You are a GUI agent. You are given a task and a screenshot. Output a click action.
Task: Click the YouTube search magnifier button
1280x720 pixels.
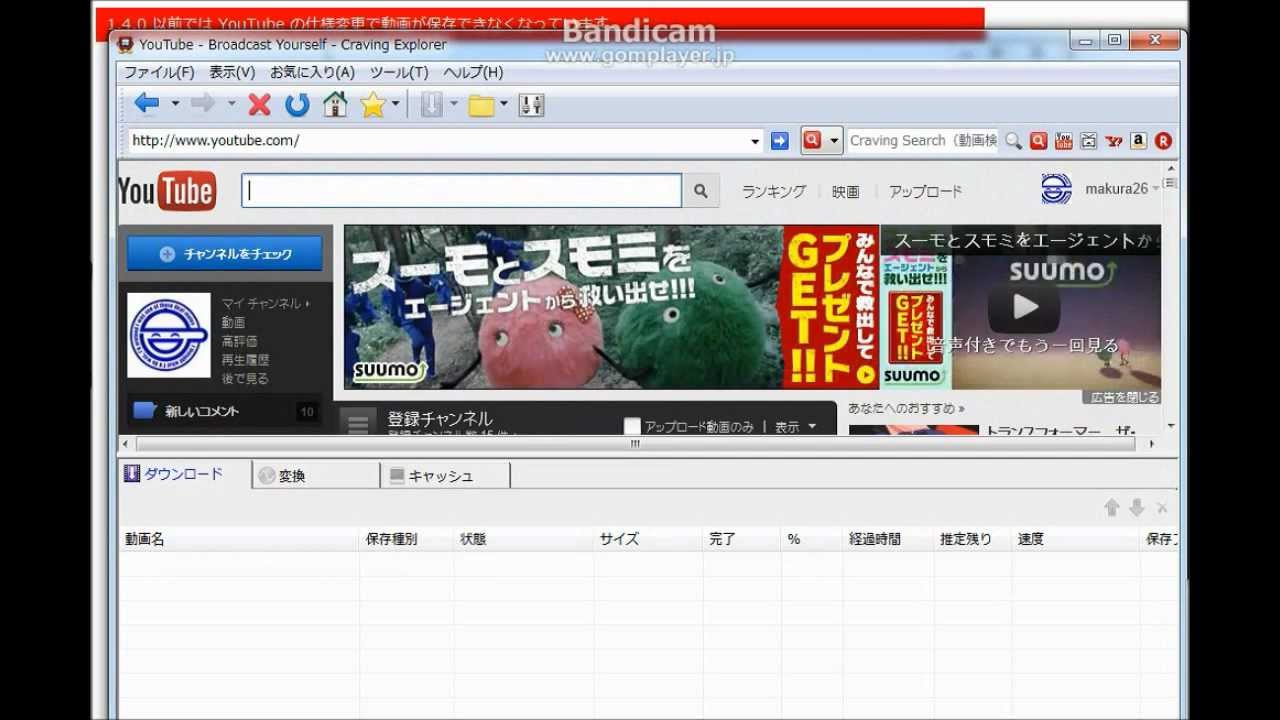701,190
